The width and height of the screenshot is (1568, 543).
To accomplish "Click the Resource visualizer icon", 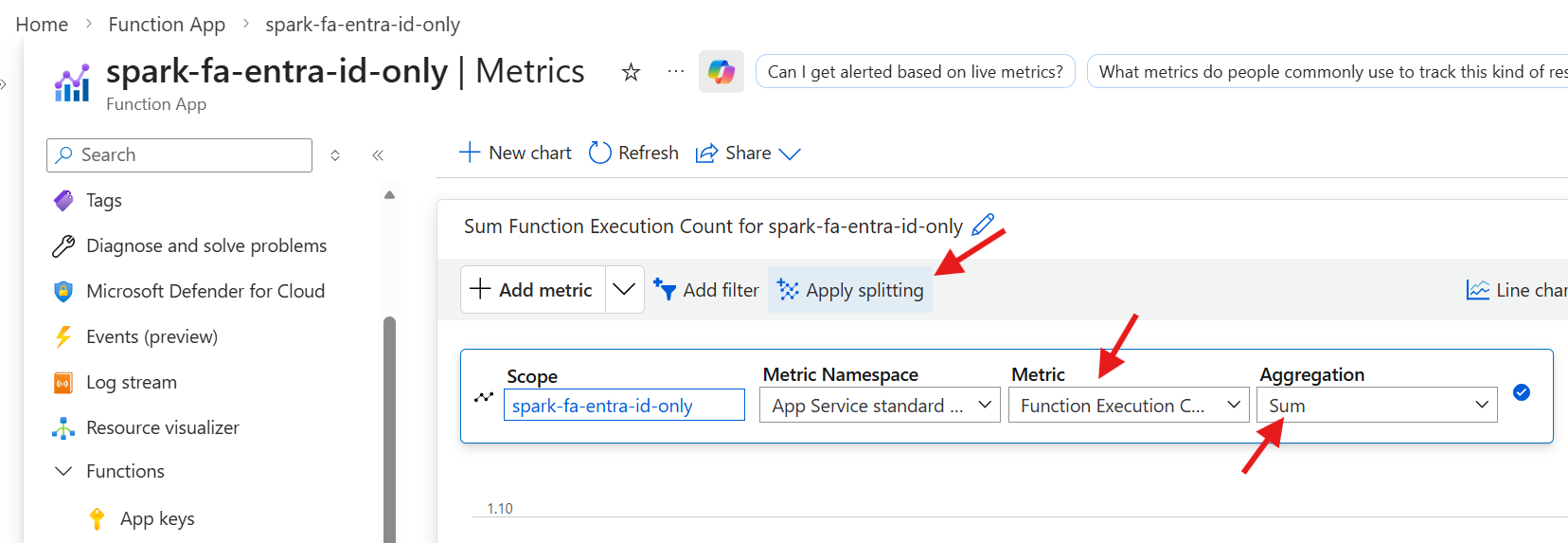I will 63,428.
